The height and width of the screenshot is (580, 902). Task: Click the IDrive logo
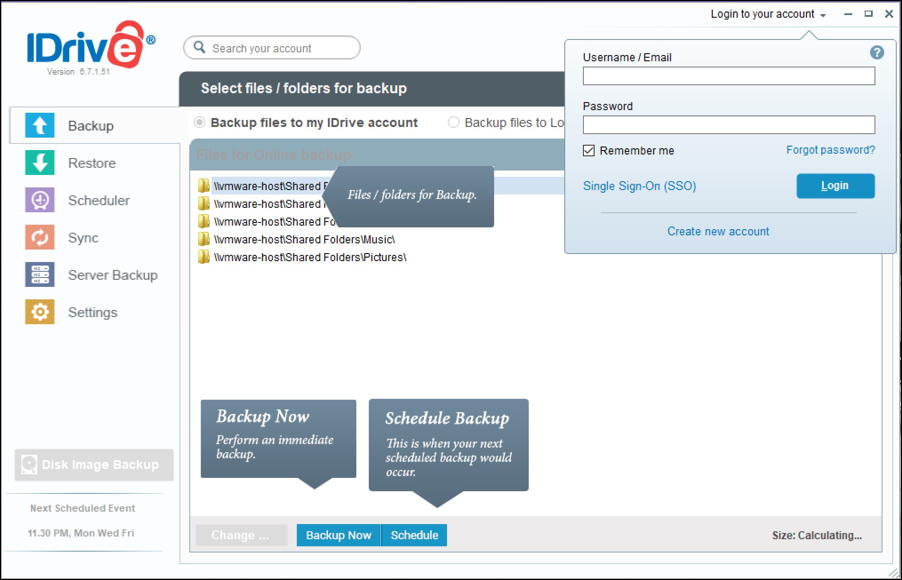pos(91,44)
